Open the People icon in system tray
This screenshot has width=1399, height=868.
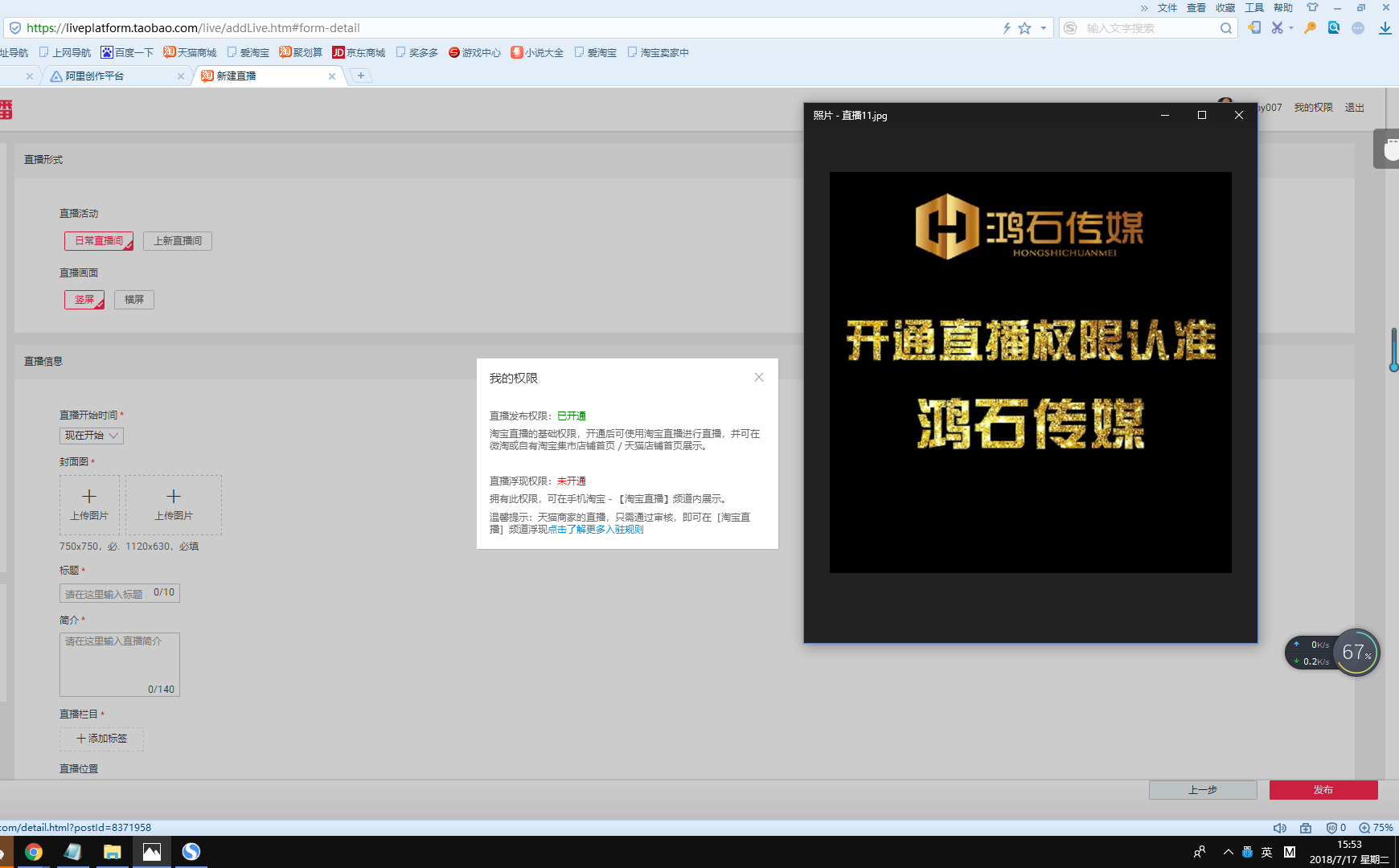[1200, 852]
